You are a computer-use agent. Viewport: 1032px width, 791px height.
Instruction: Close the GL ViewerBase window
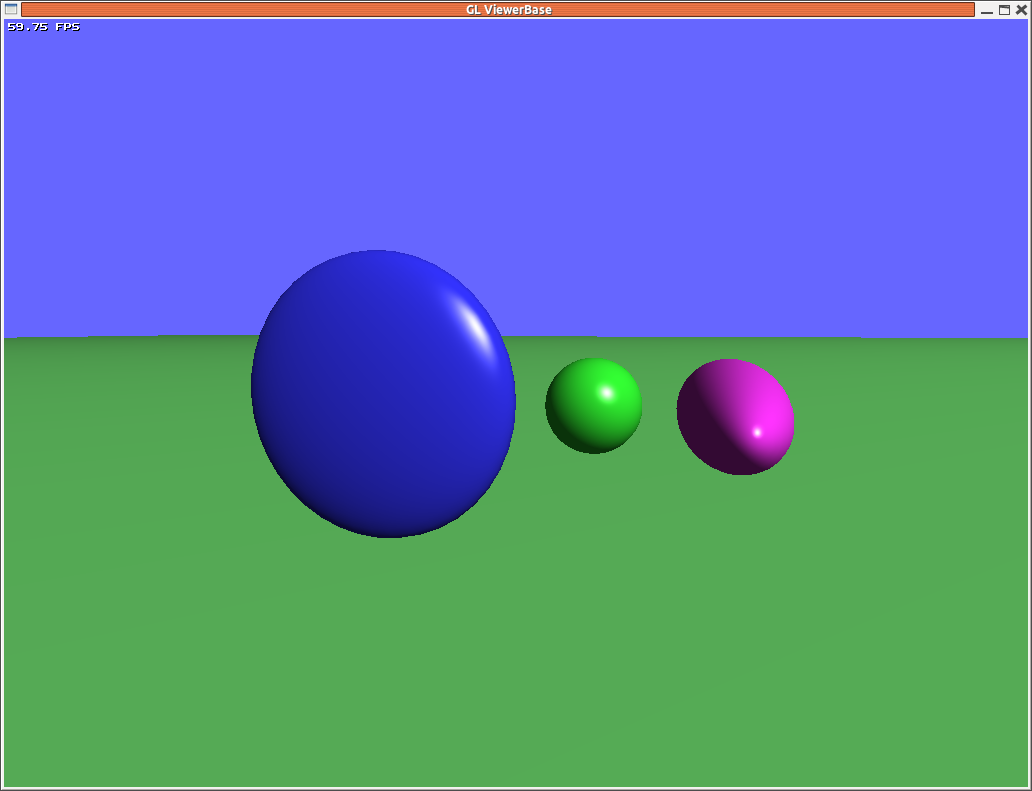1021,10
